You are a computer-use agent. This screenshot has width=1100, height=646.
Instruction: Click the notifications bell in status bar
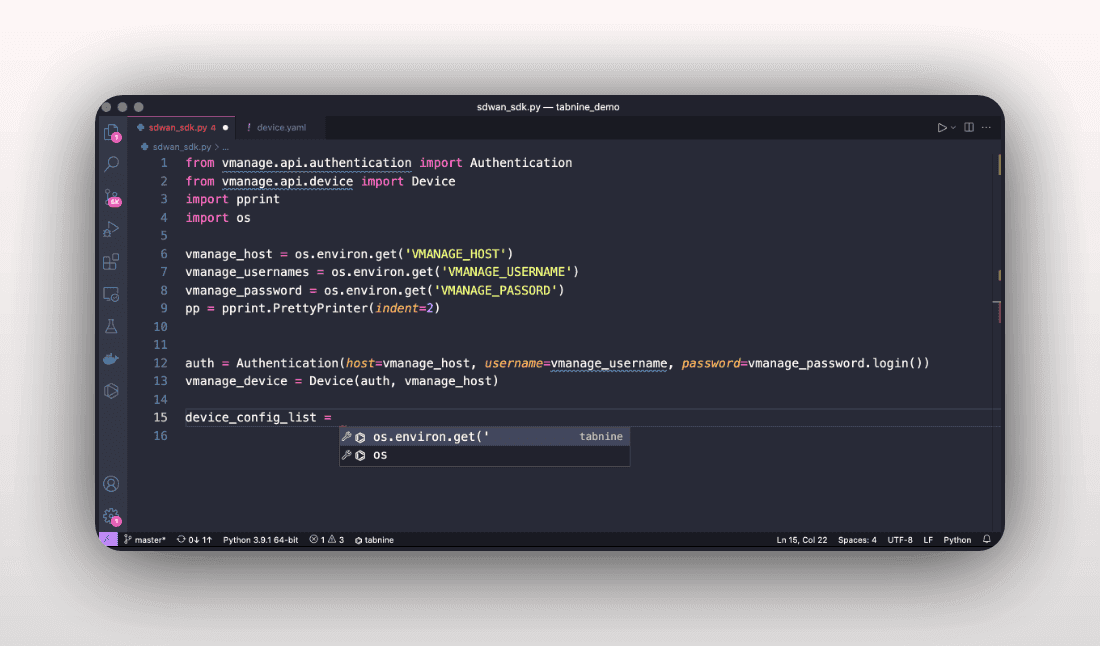(986, 540)
